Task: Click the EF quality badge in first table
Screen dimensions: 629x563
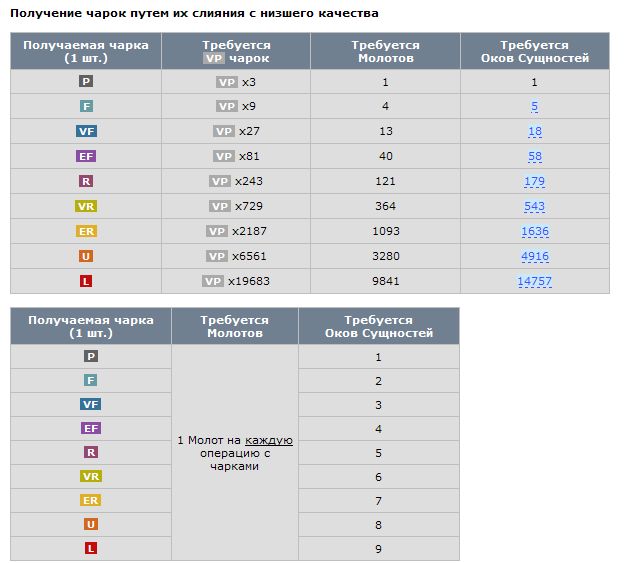Action: point(86,156)
